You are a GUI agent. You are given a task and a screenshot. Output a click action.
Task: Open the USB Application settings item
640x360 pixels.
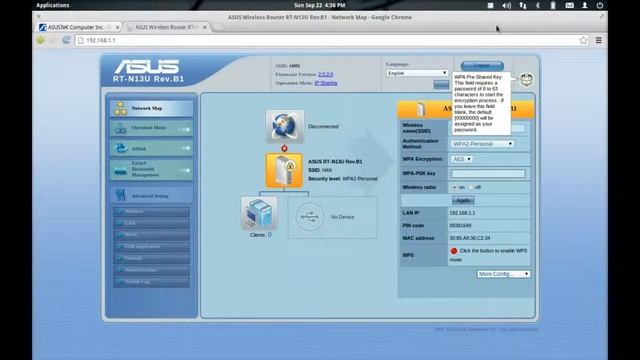151,247
